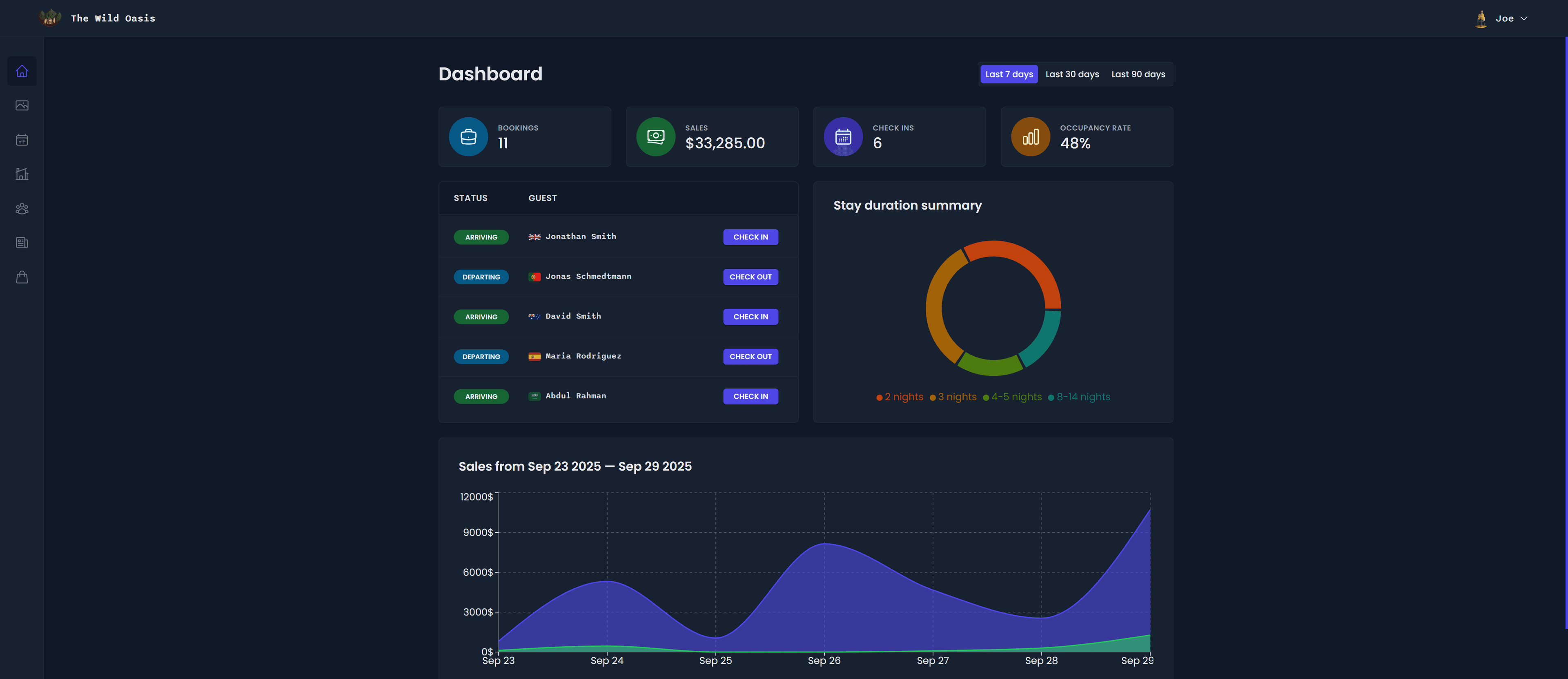This screenshot has height=679, width=1568.
Task: Open the image gallery icon in sidebar
Action: pyautogui.click(x=22, y=105)
